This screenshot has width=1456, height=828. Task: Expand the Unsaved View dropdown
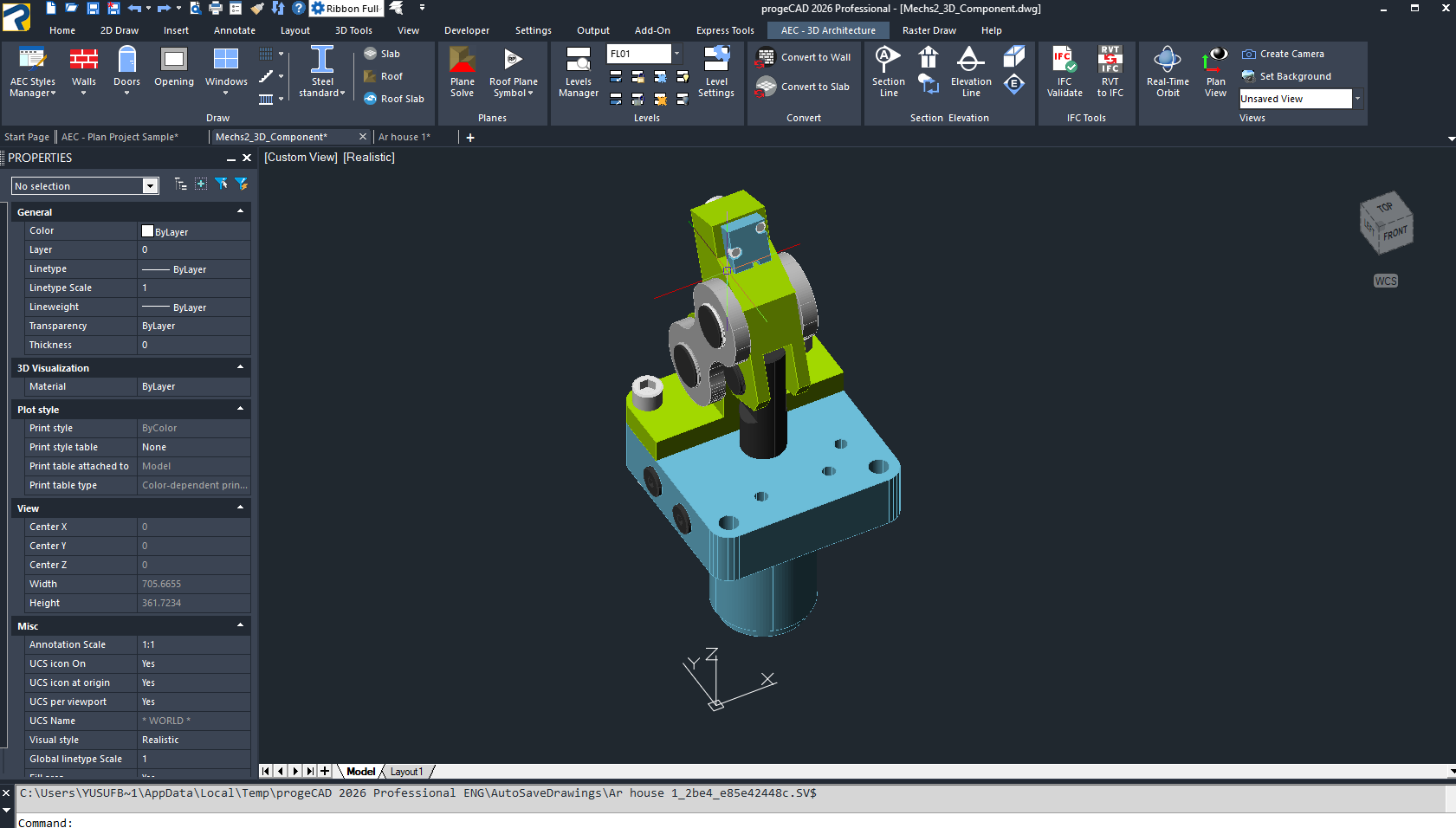[x=1357, y=99]
